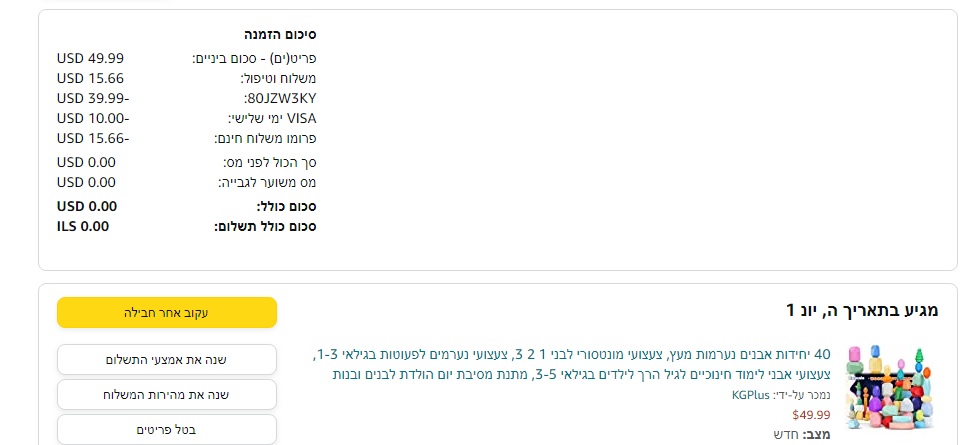Screen dimensions: 960x445
Task: Click the "מס משוער לגבייה" estimated tax label
Action: pos(267,182)
